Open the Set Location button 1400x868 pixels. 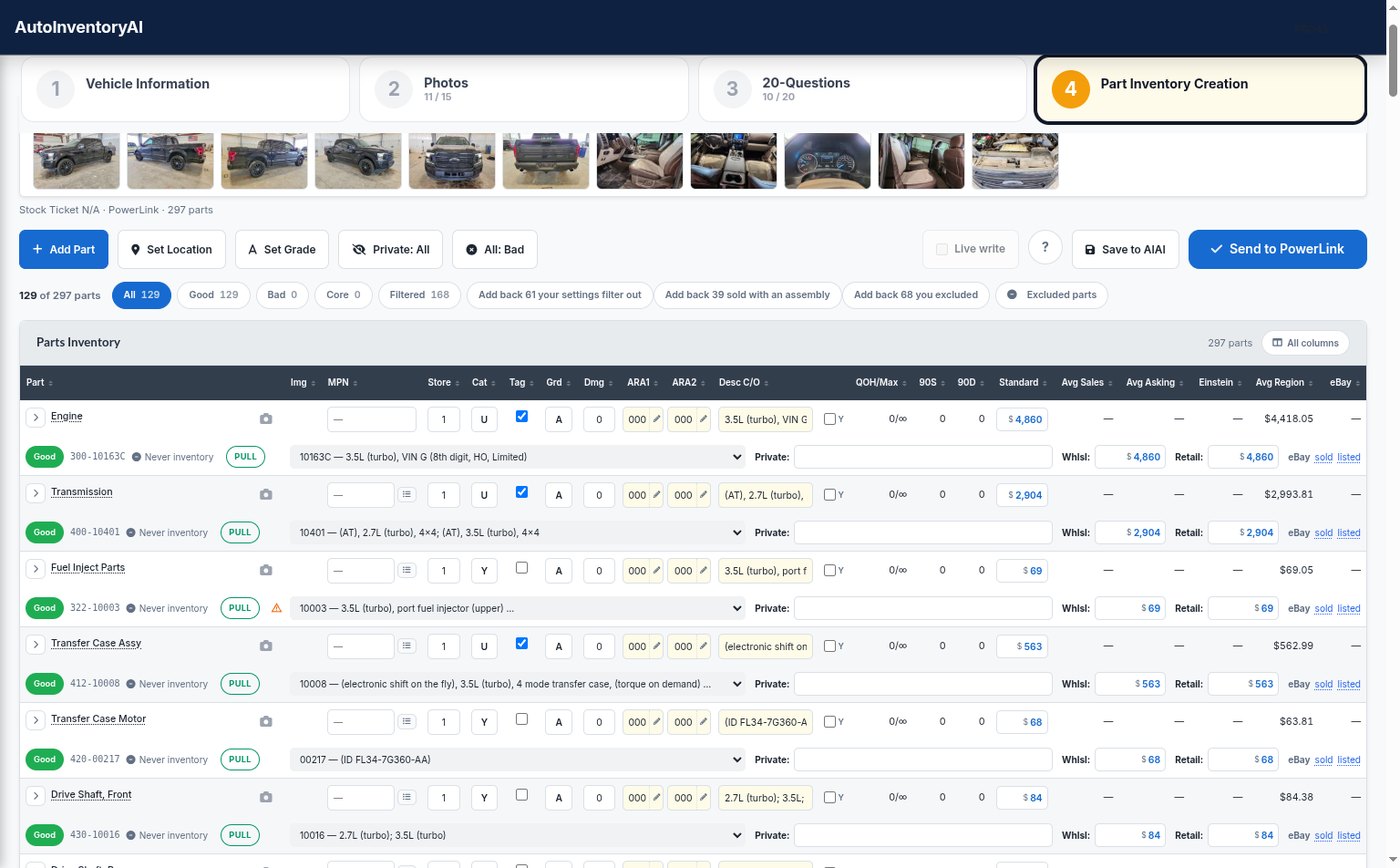pos(172,249)
